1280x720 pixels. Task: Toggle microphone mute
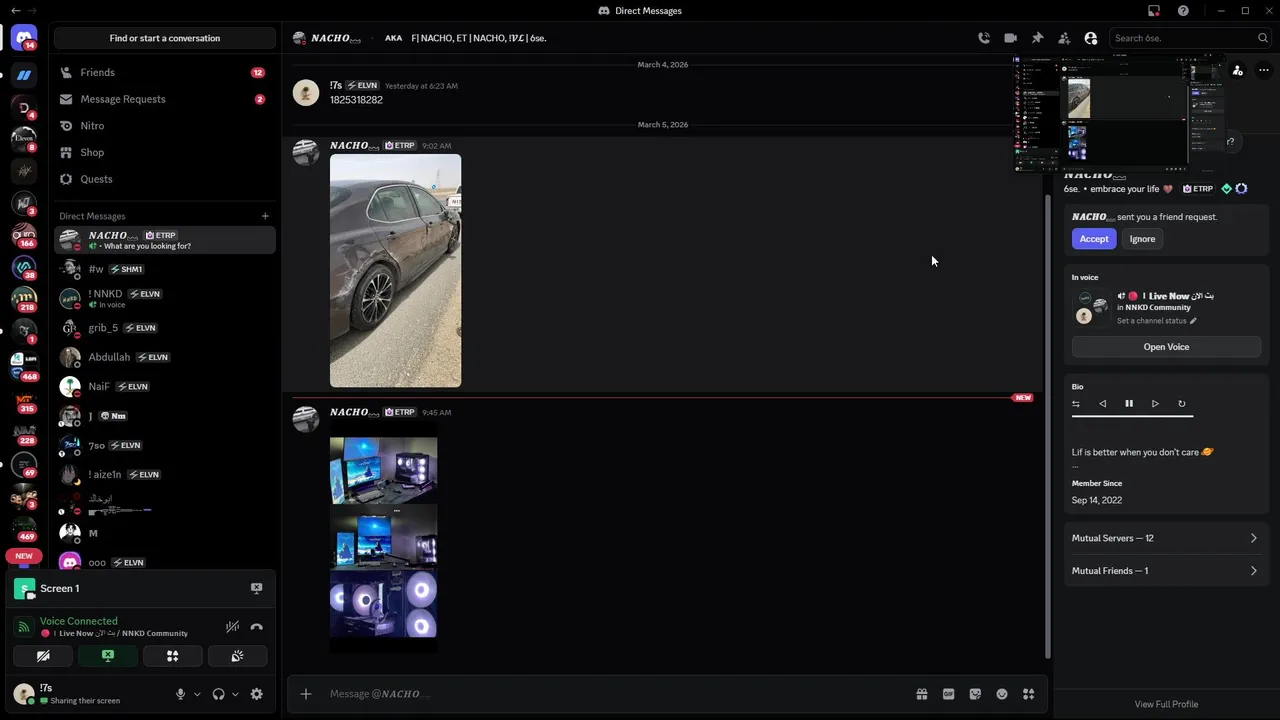[x=181, y=694]
